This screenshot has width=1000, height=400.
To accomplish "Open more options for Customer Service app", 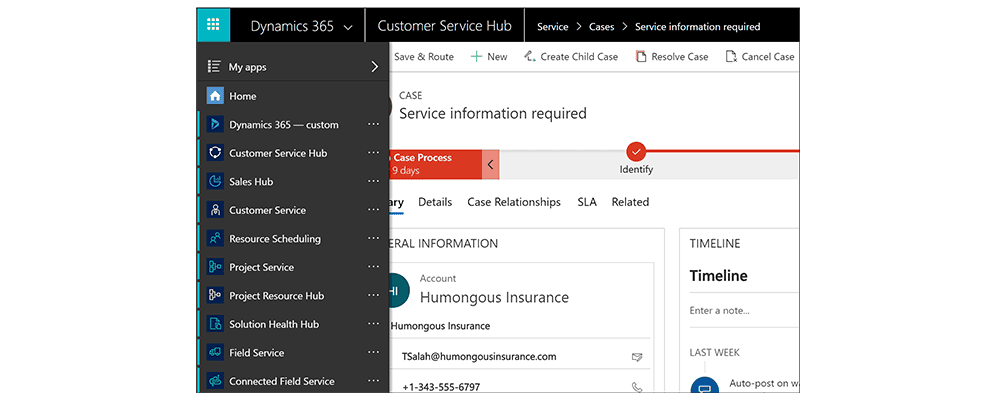I will tap(374, 210).
